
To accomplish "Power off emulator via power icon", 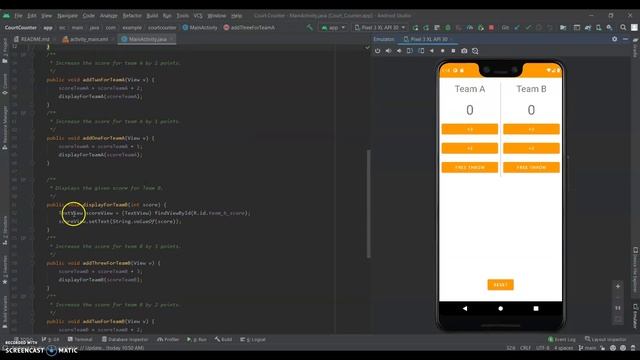I will [x=378, y=51].
